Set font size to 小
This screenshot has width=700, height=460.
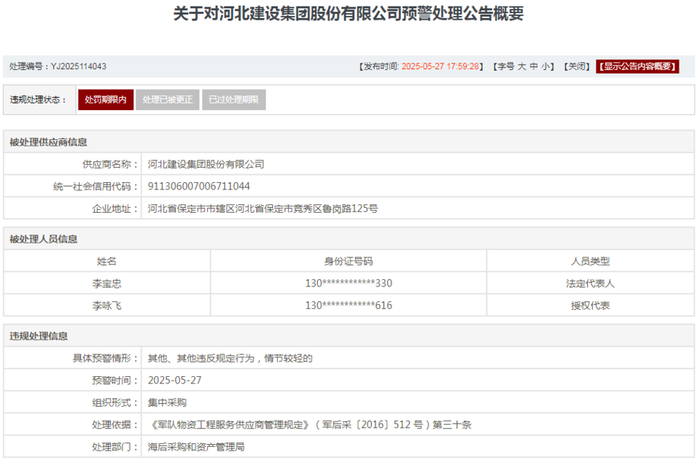coord(546,67)
